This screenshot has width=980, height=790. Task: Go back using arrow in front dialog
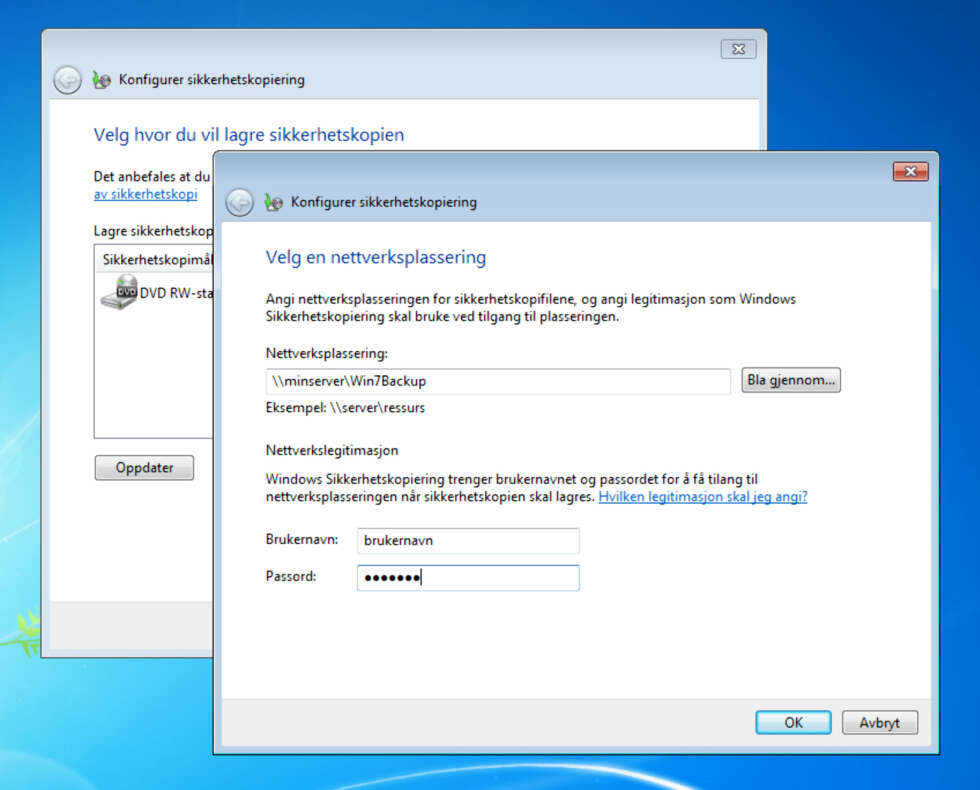point(239,202)
